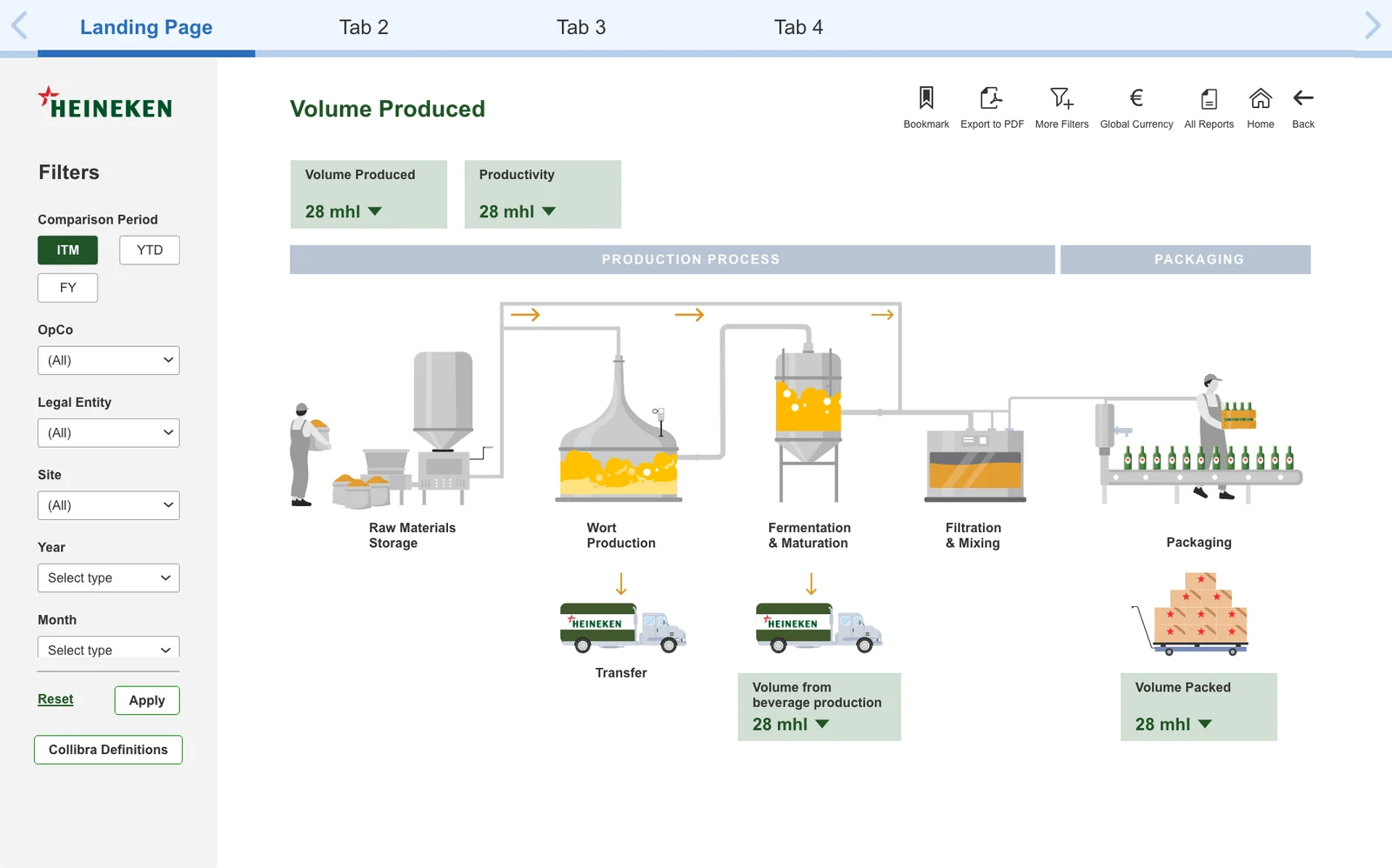Screen dimensions: 1392x868
Task: Click the Apply button
Action: (147, 700)
